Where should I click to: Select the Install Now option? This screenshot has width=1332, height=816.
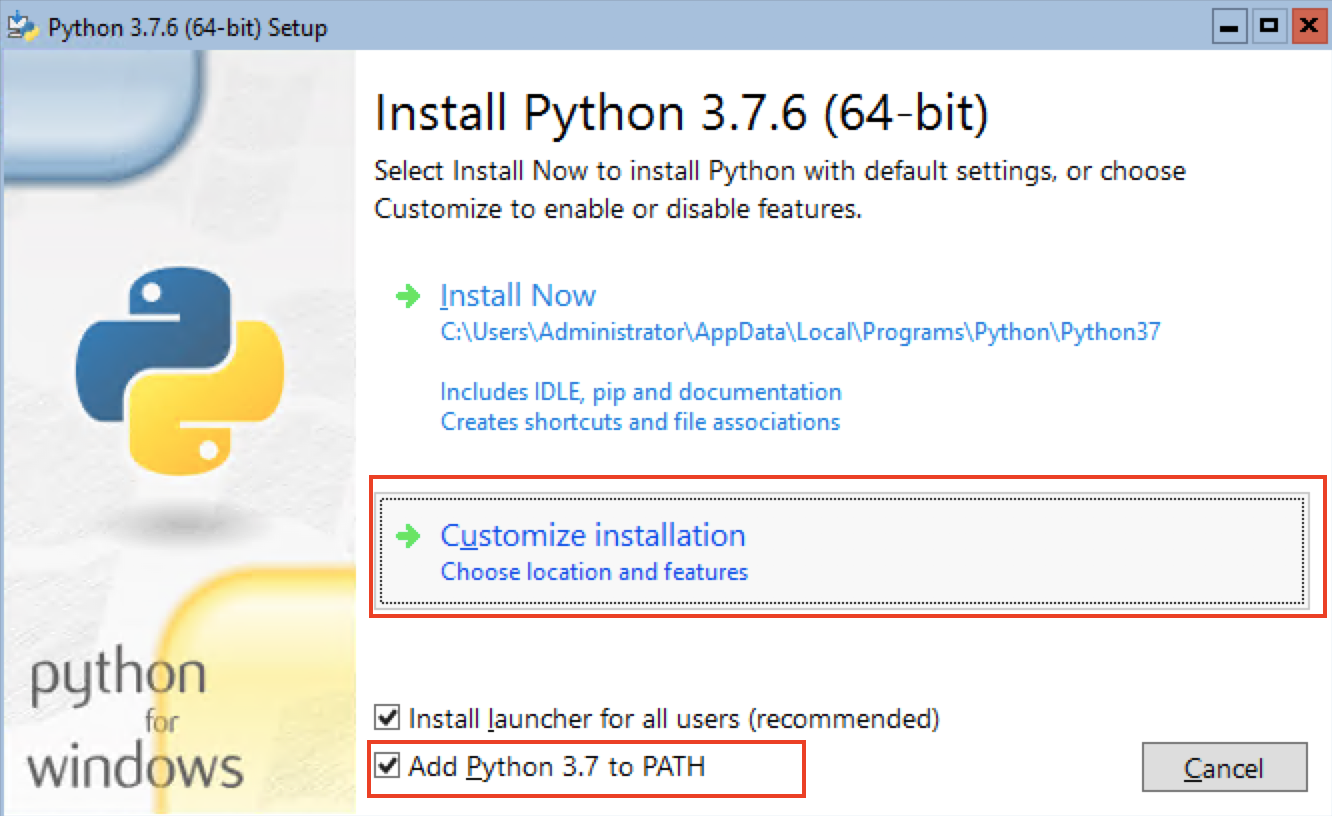point(518,296)
